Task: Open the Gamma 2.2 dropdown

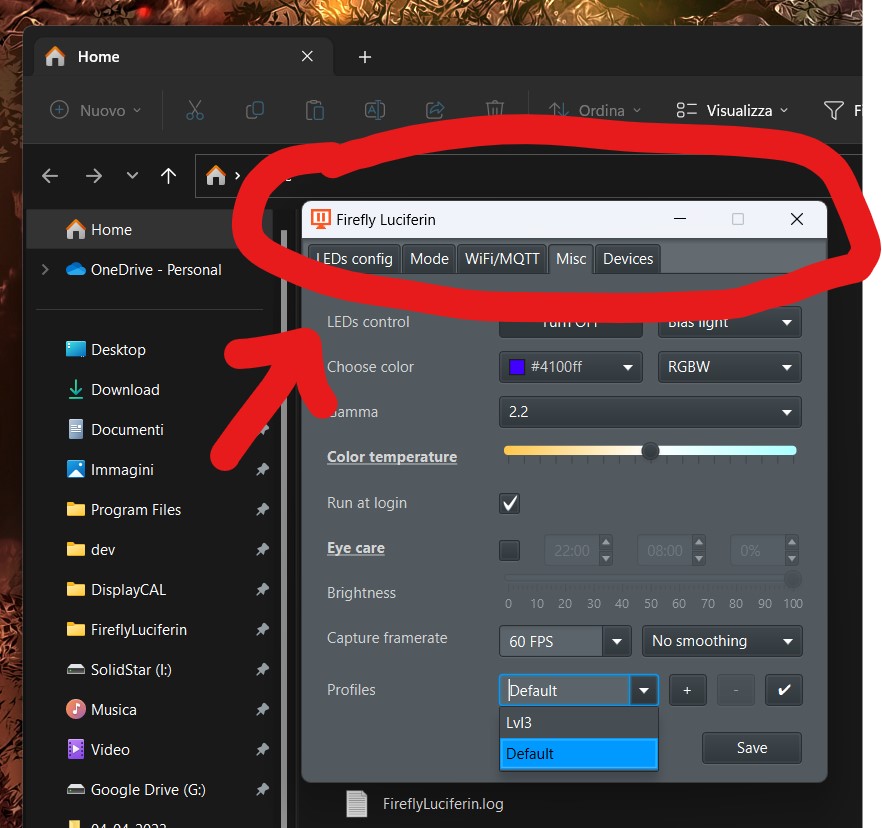Action: (x=649, y=412)
